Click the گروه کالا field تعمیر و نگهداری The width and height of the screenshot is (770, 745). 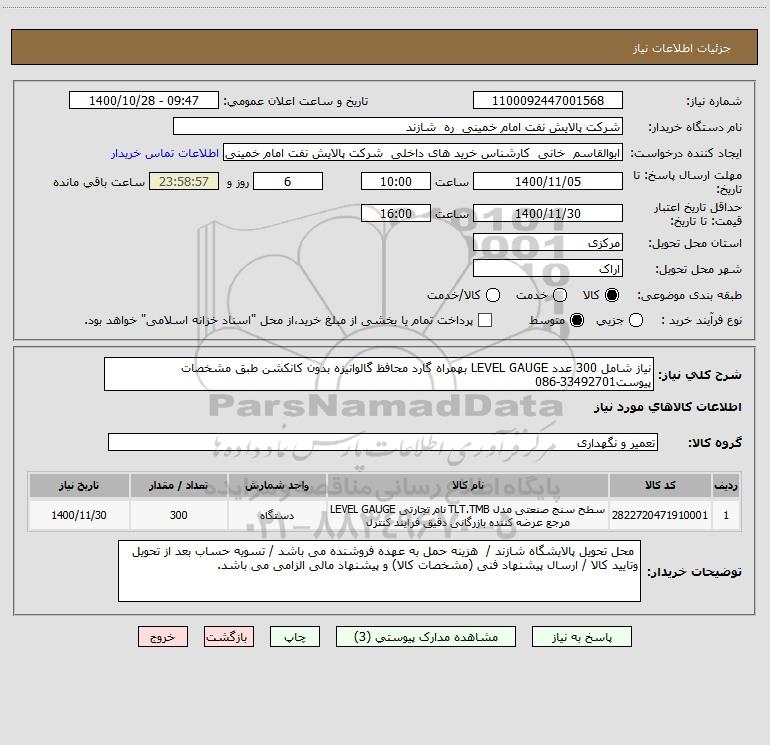pos(383,442)
